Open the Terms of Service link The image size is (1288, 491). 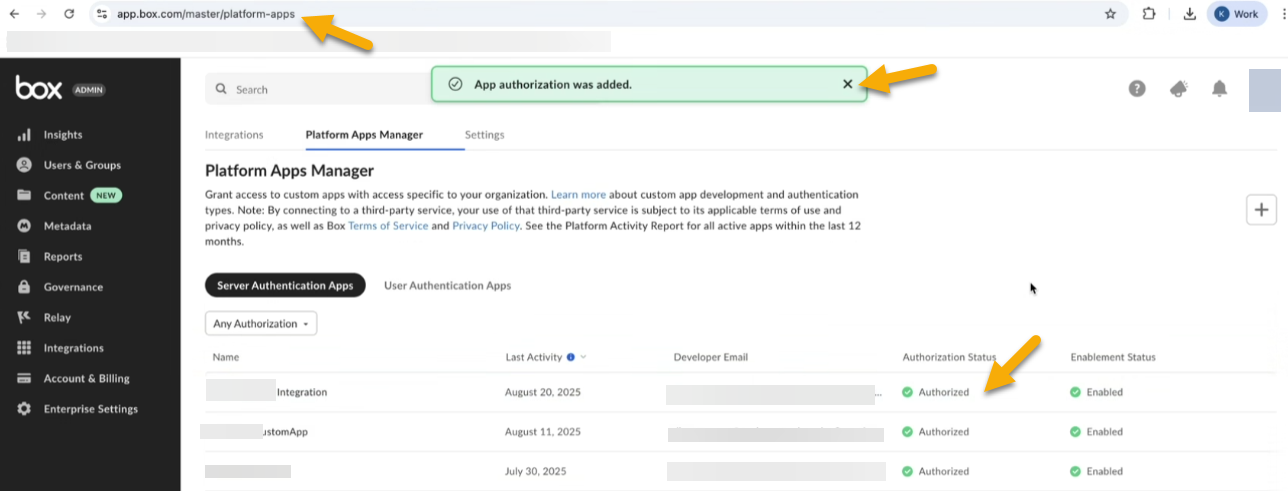[388, 226]
